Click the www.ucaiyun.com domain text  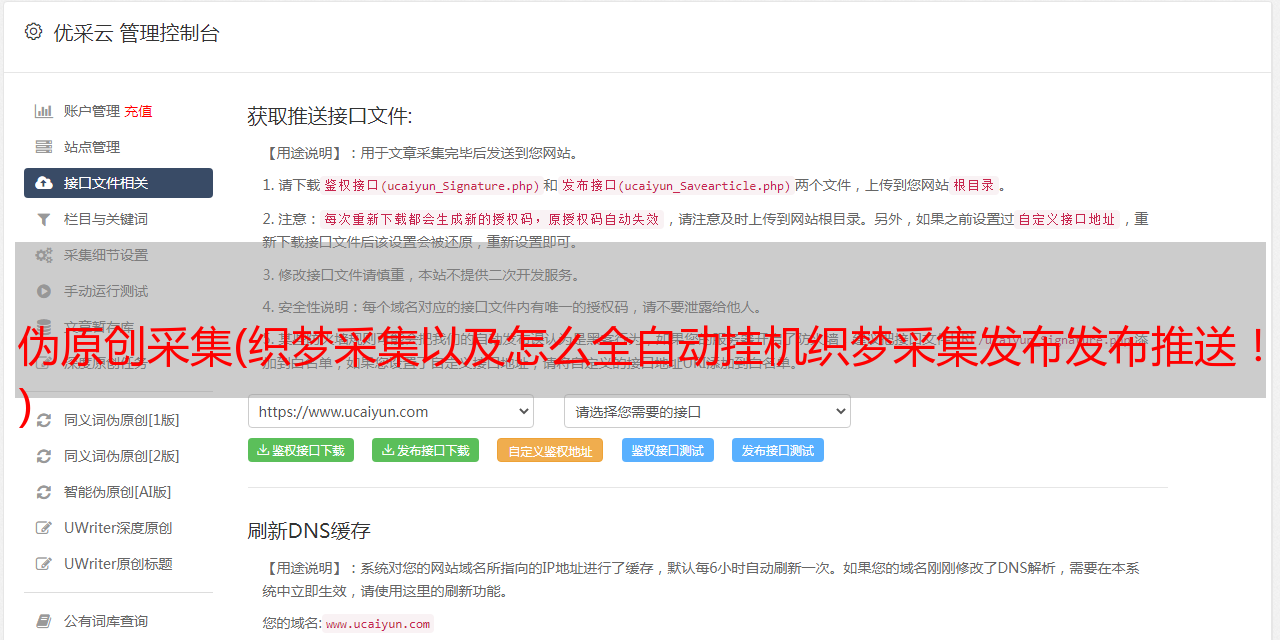pos(378,623)
